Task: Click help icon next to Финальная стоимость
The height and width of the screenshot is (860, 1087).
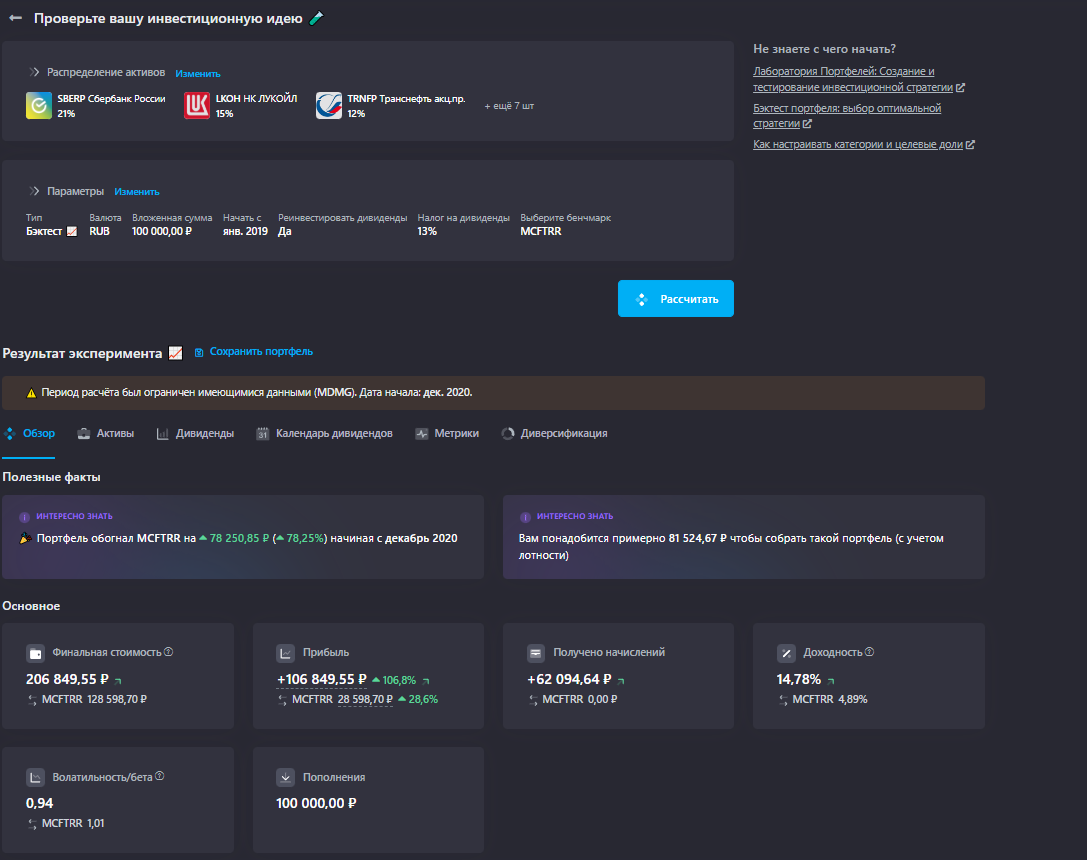Action: pos(168,652)
